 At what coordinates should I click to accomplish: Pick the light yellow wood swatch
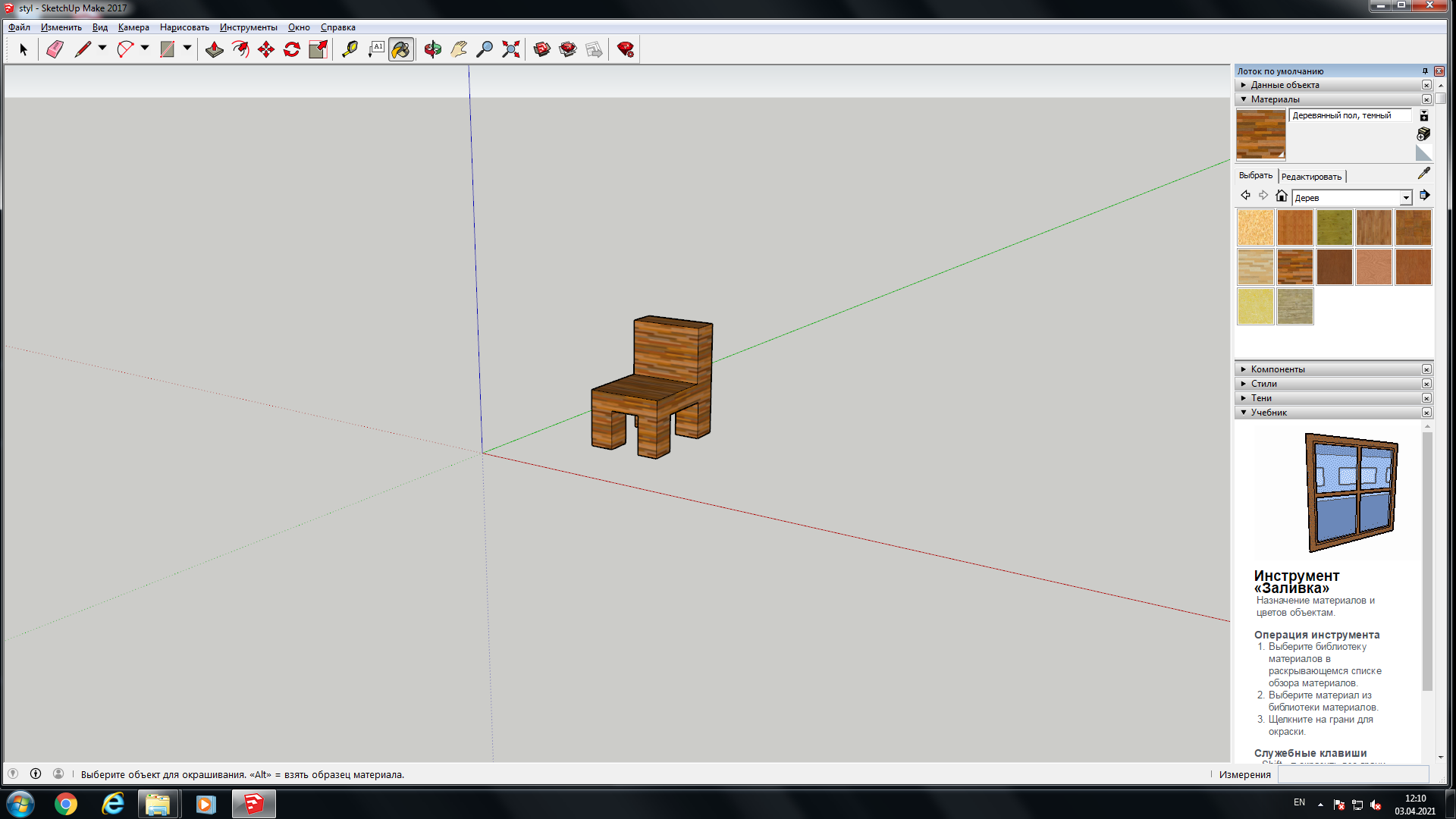click(1256, 306)
